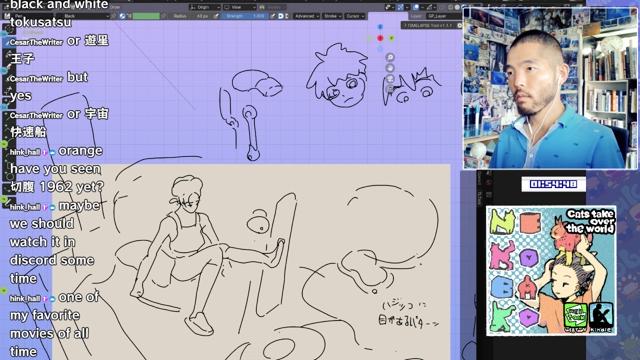Toggle the camera view gizmo icon

(x=390, y=79)
